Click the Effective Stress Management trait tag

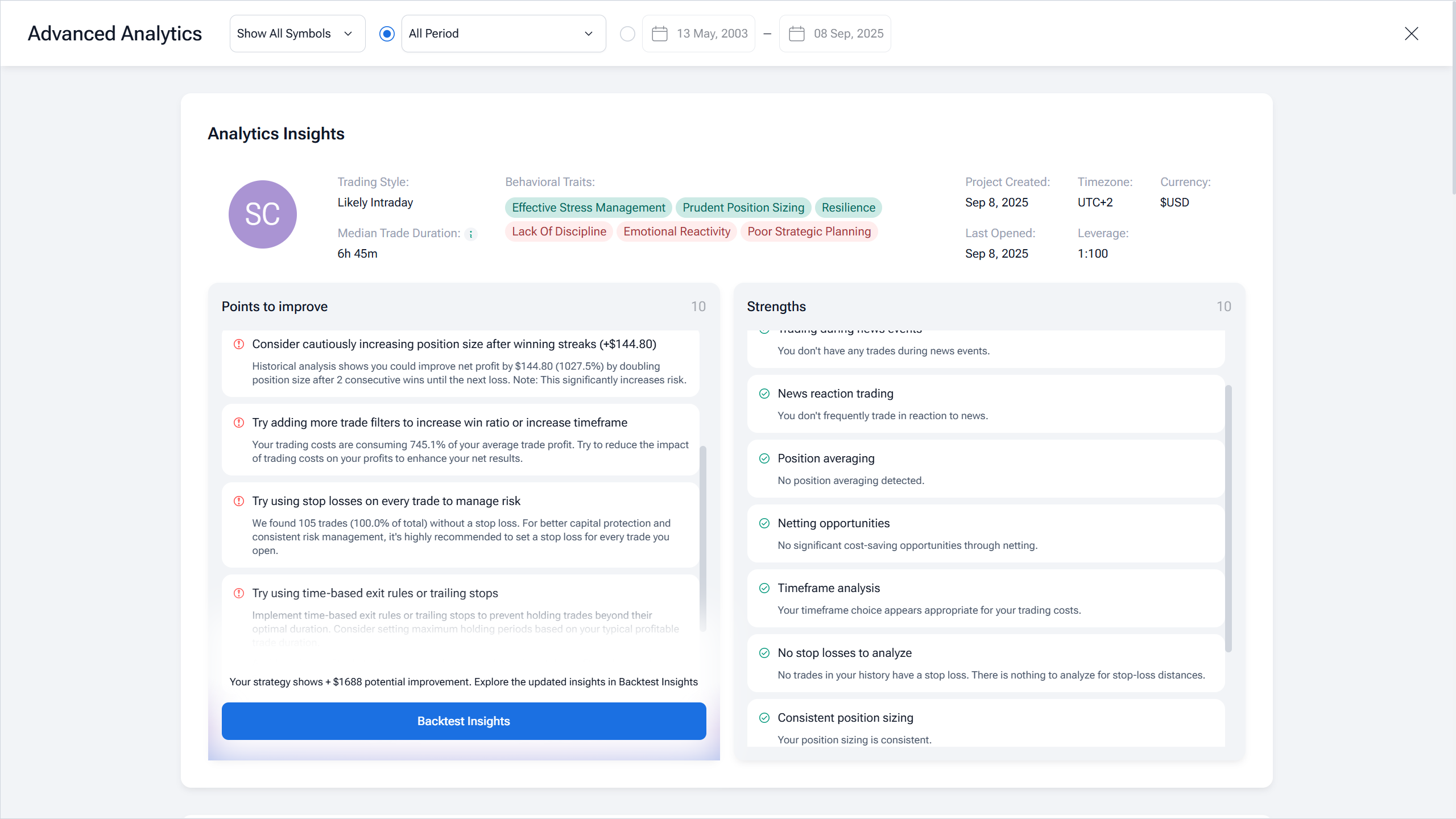click(x=588, y=208)
